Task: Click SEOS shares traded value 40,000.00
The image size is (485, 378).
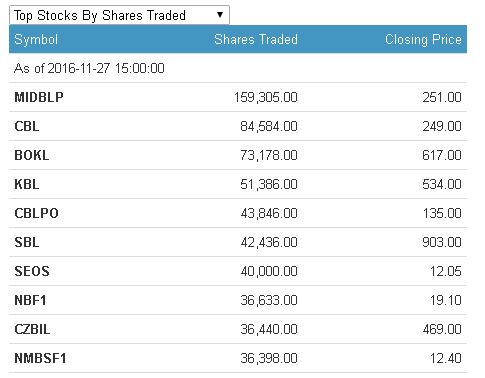Action: coord(269,271)
